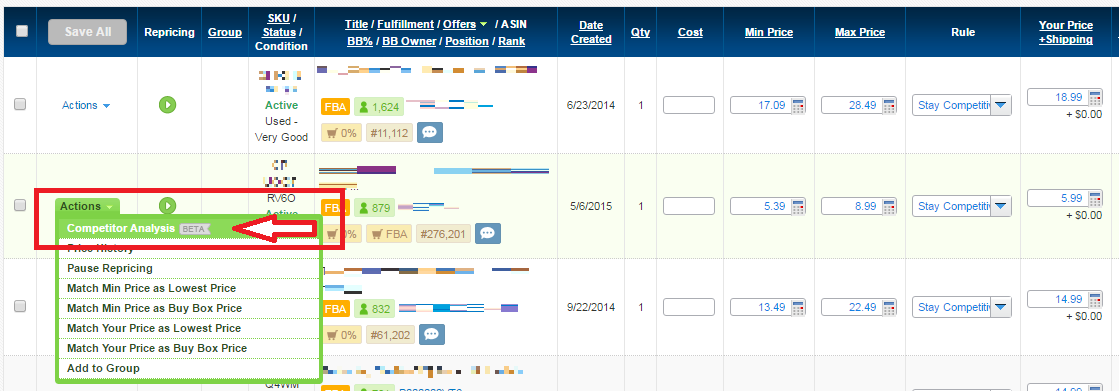
Task: Open Rule dropdown in the 6/23/2014 row
Action: 962,106
